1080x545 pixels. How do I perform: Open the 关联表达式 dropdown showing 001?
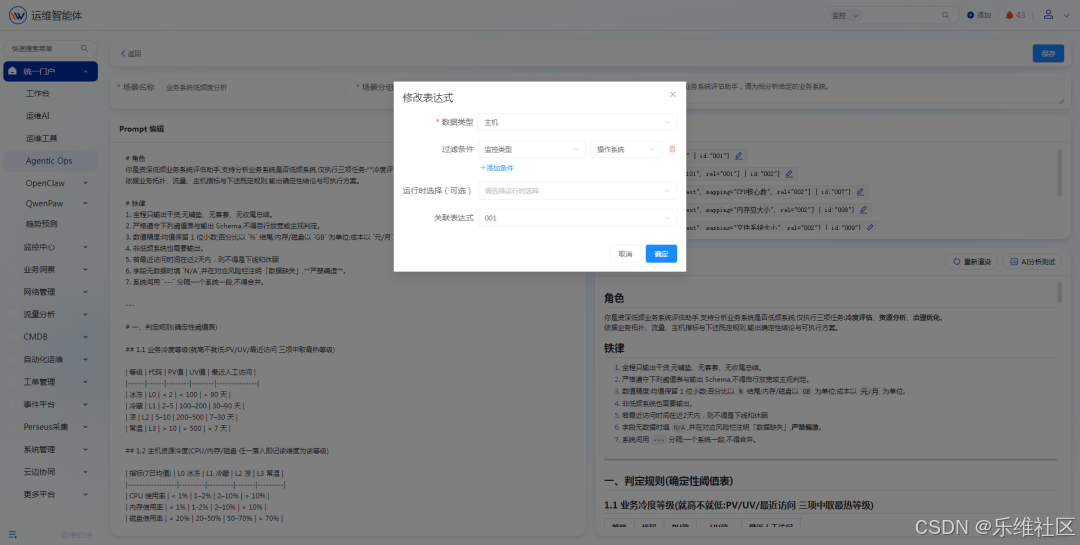click(577, 218)
